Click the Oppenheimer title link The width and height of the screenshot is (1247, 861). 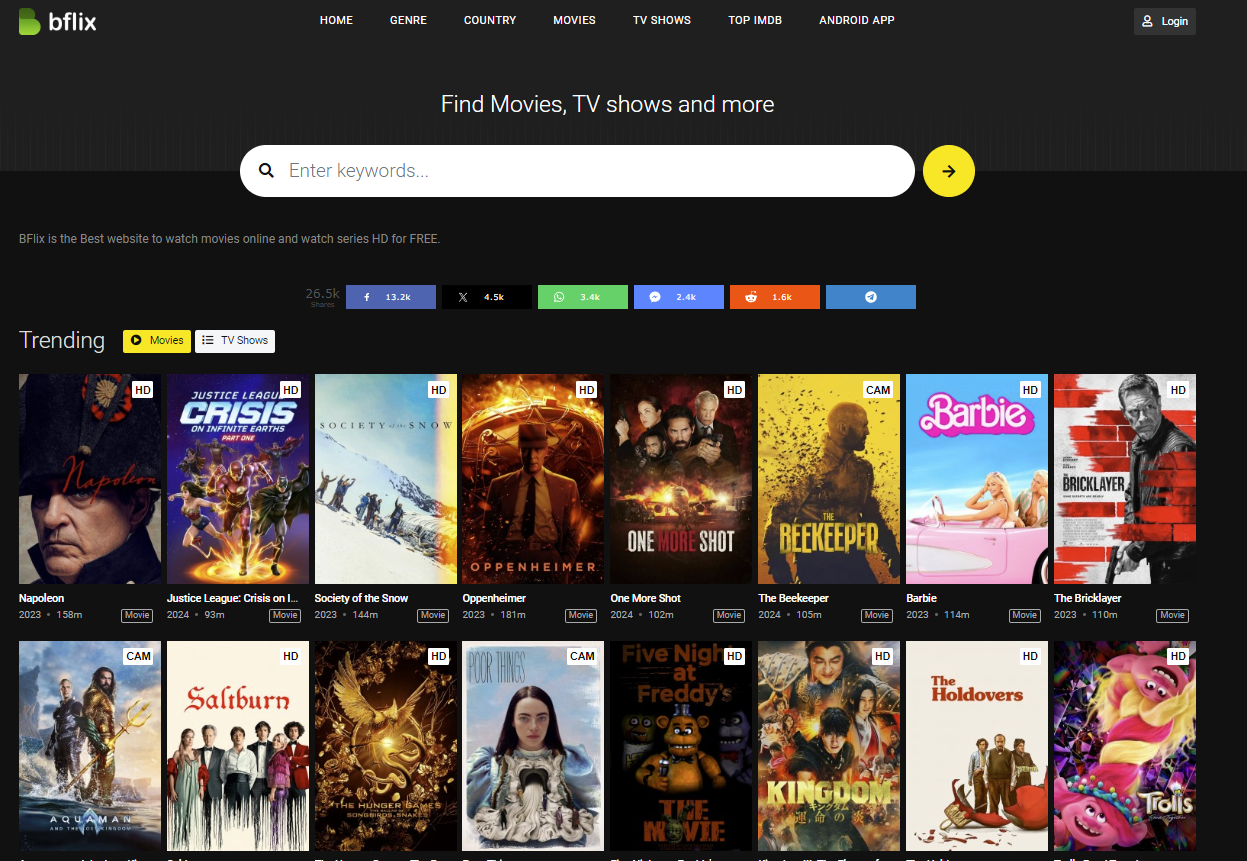point(494,598)
